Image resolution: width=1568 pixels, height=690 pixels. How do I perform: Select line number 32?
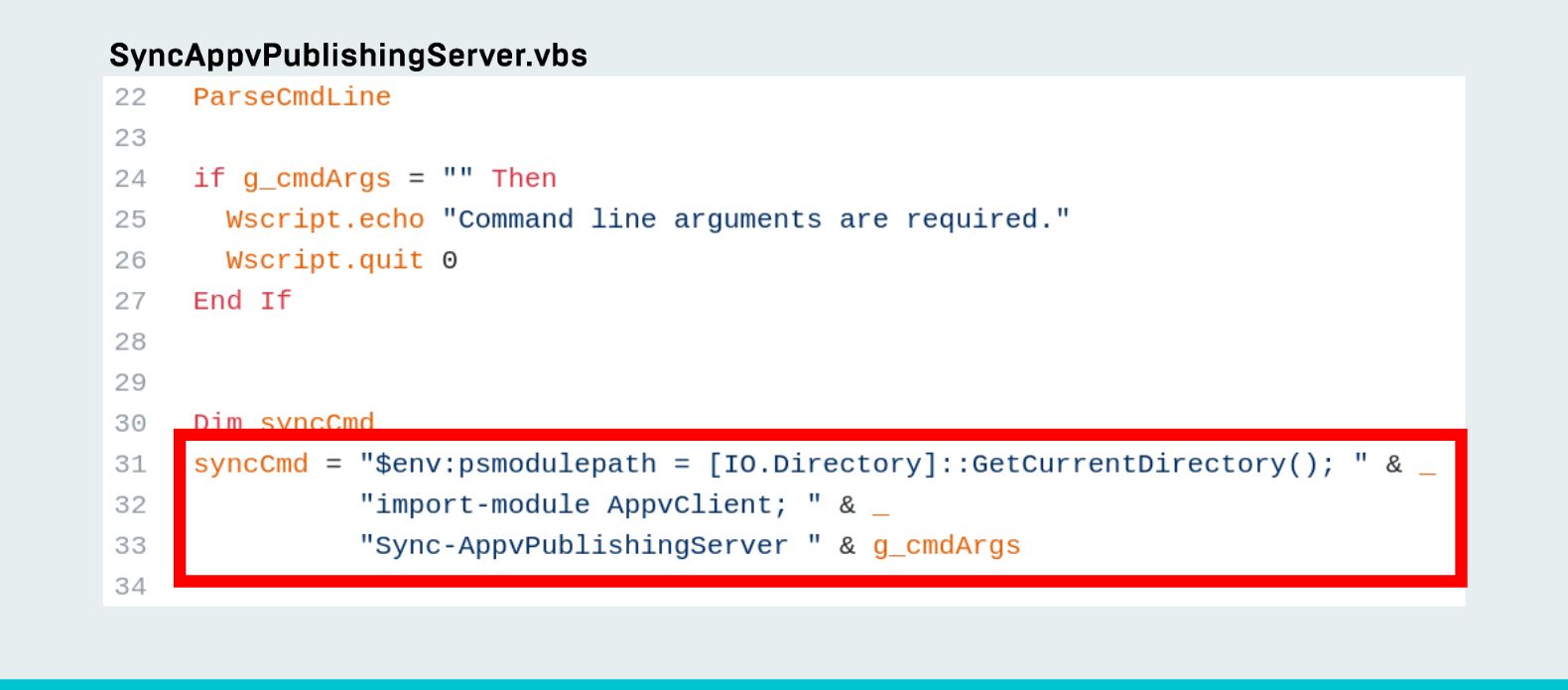pyautogui.click(x=130, y=504)
